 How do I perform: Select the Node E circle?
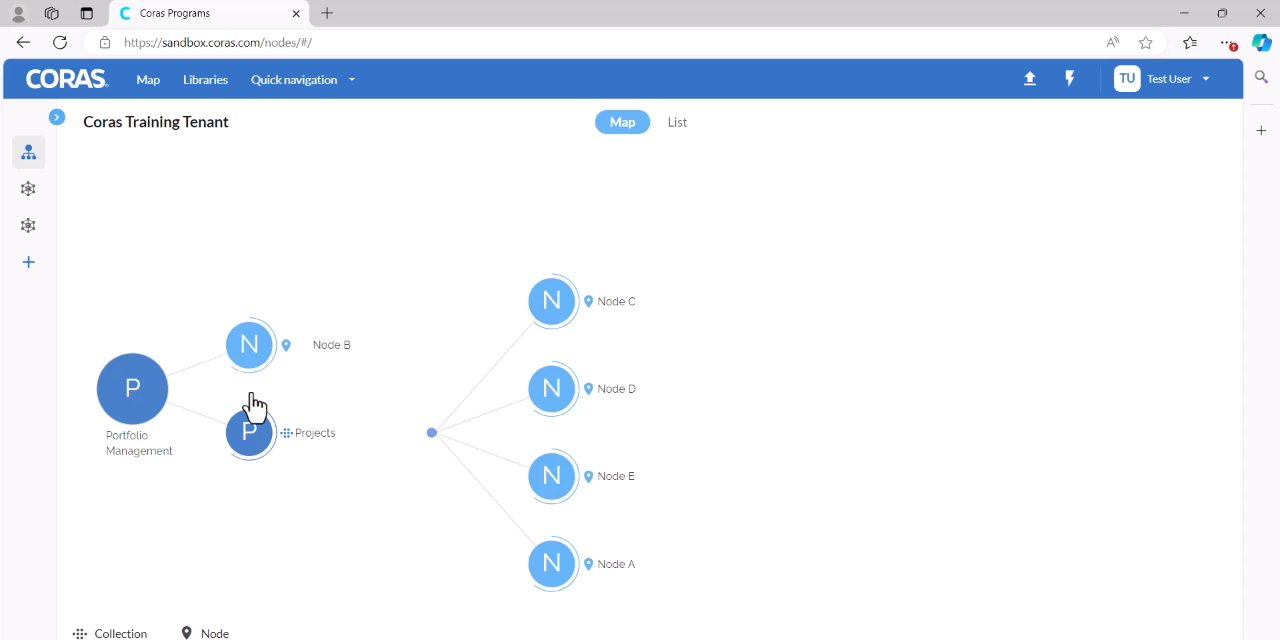tap(552, 476)
